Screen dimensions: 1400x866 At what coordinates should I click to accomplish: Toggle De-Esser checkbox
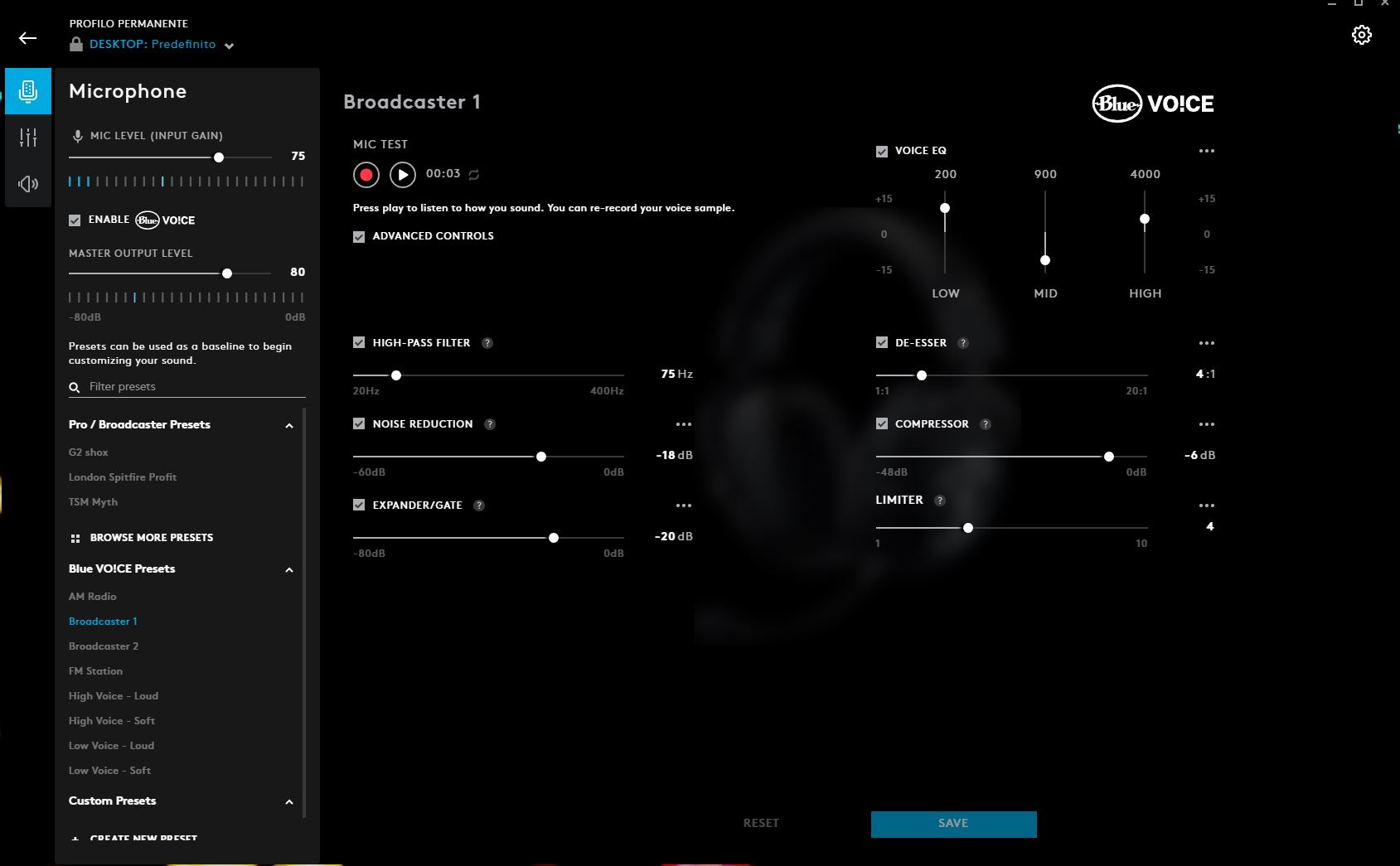882,342
